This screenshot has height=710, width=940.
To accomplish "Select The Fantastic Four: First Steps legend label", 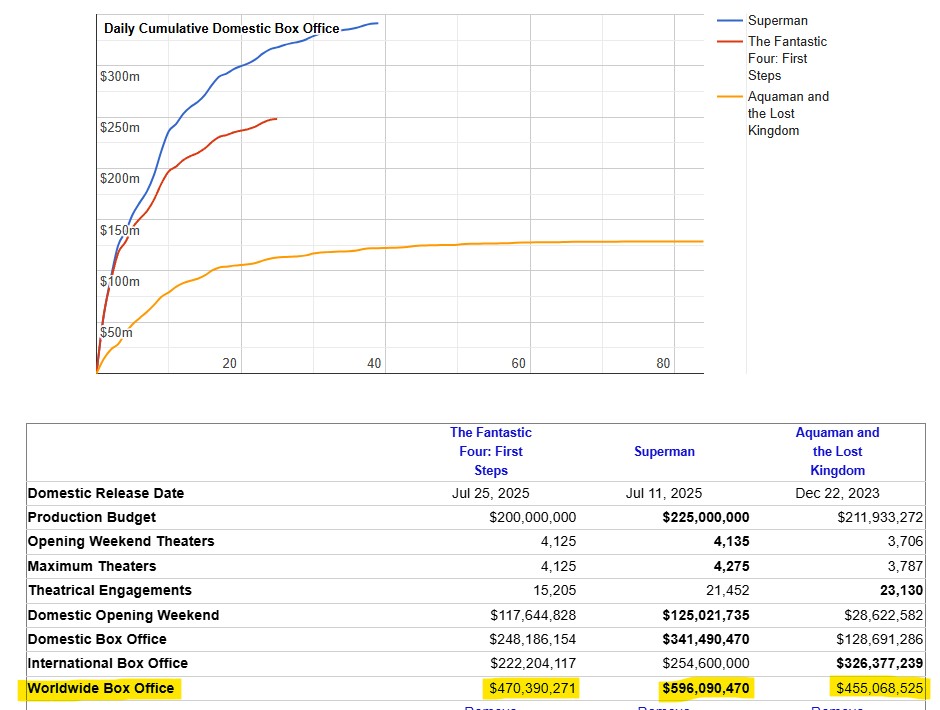I will click(787, 58).
